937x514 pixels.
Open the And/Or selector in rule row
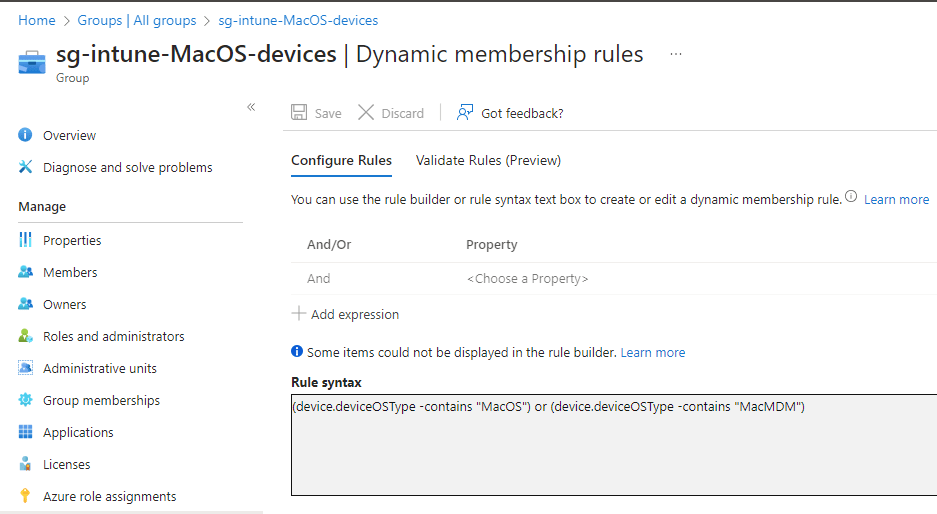[319, 279]
